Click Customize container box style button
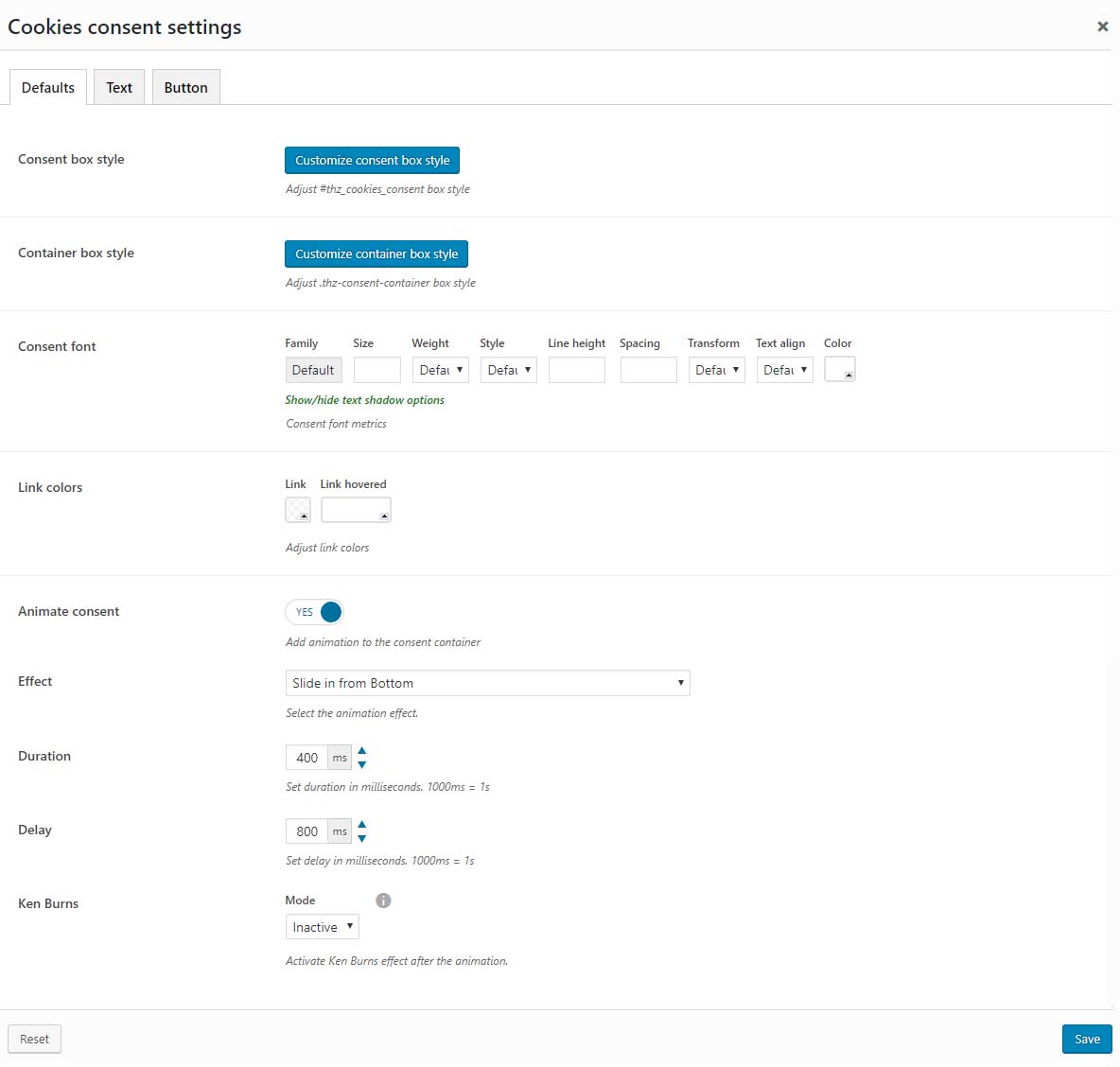Viewport: 1120px width, 1067px height. pyautogui.click(x=376, y=254)
